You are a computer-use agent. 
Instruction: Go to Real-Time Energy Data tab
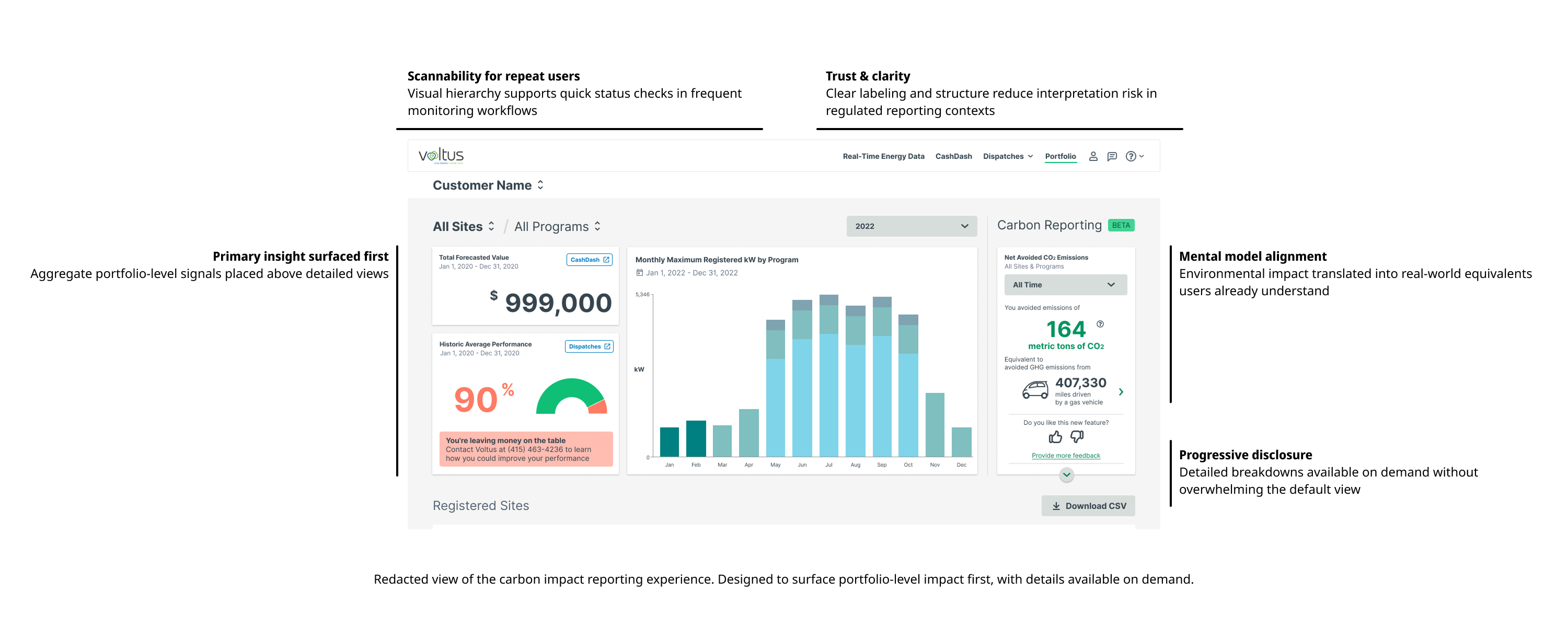point(883,156)
